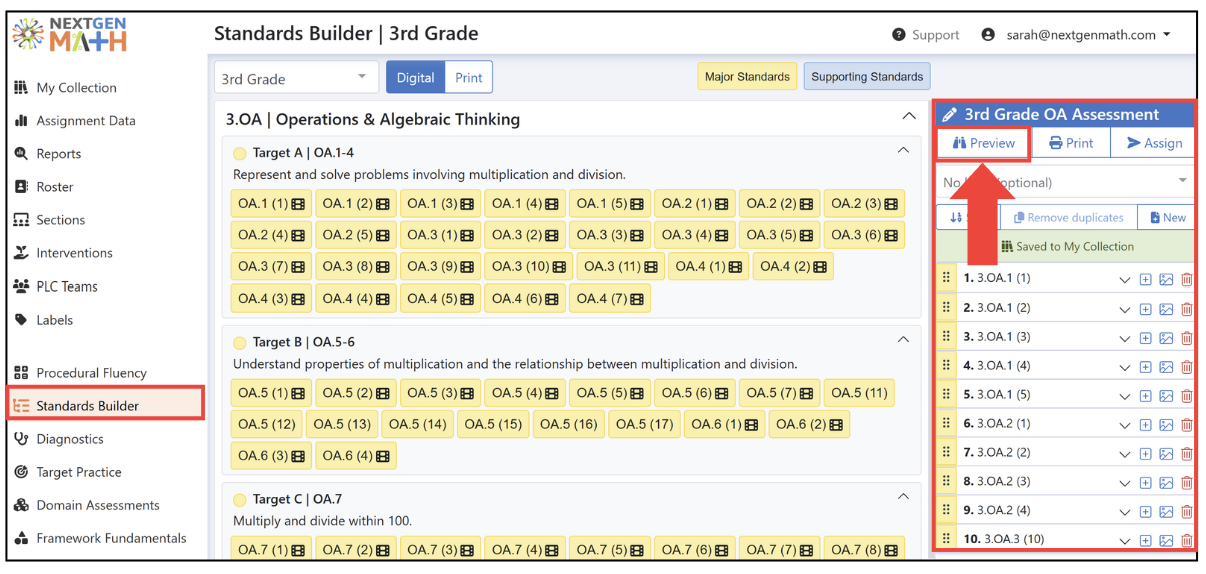Image resolution: width=1206 pixels, height=574 pixels.
Task: Open the Support help link
Action: tap(926, 35)
